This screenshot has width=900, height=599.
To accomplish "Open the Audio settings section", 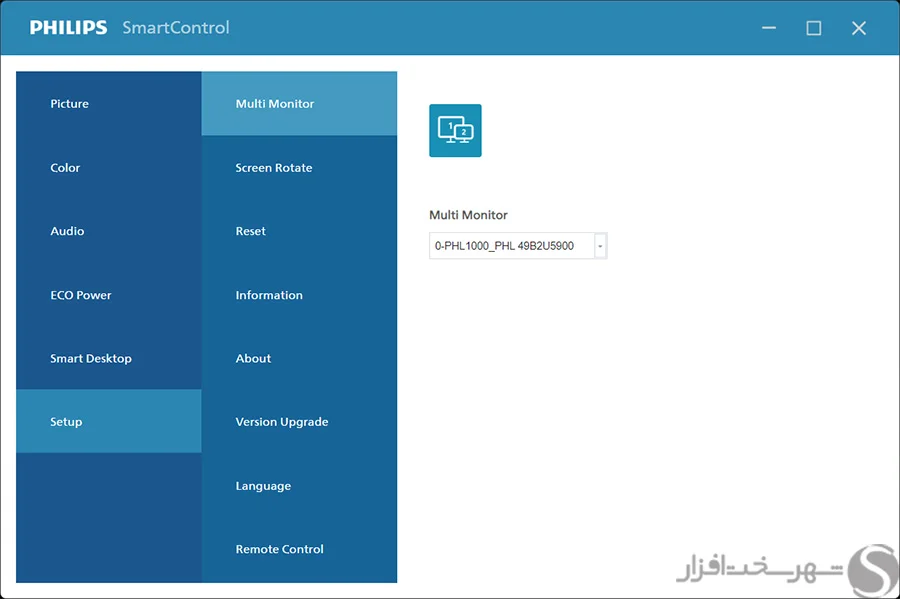I will tap(66, 231).
